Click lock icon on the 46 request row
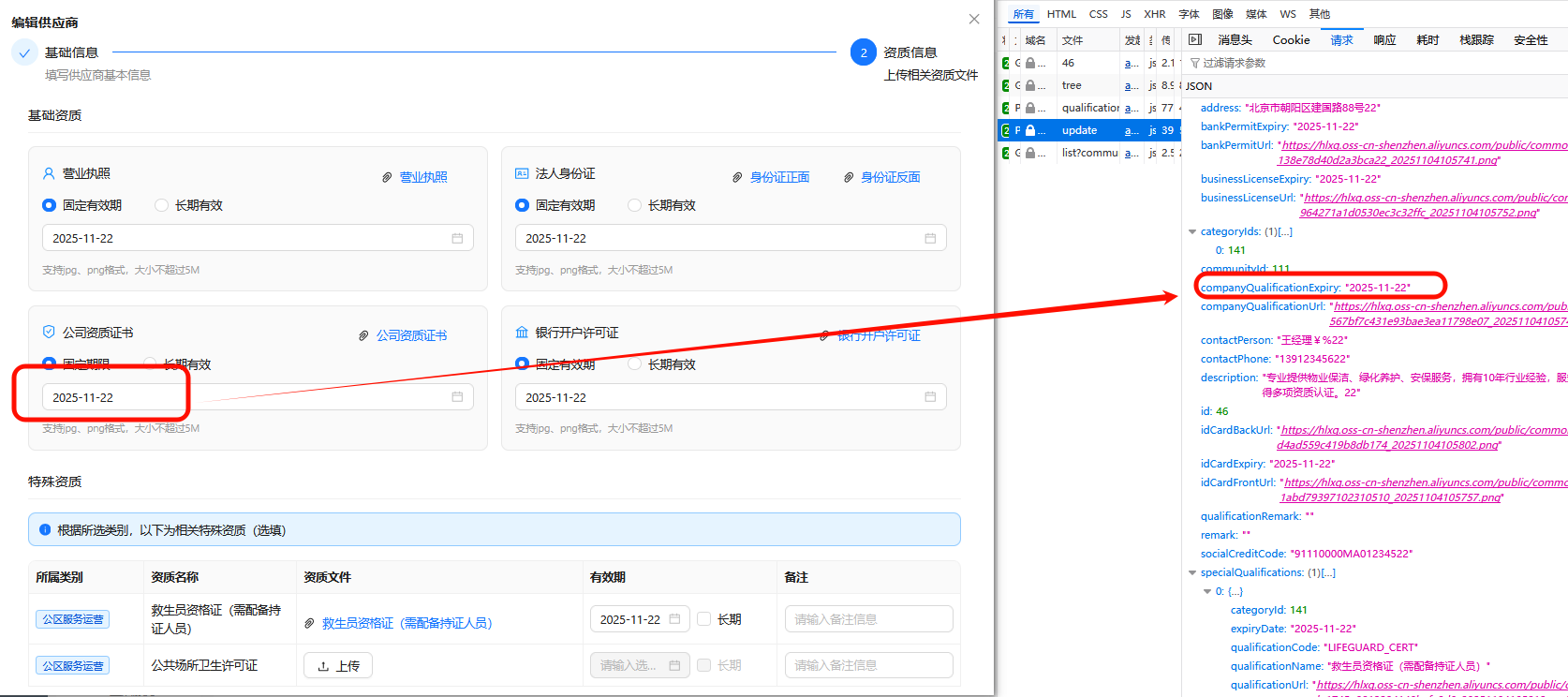This screenshot has width=1568, height=697. pyautogui.click(x=1030, y=63)
